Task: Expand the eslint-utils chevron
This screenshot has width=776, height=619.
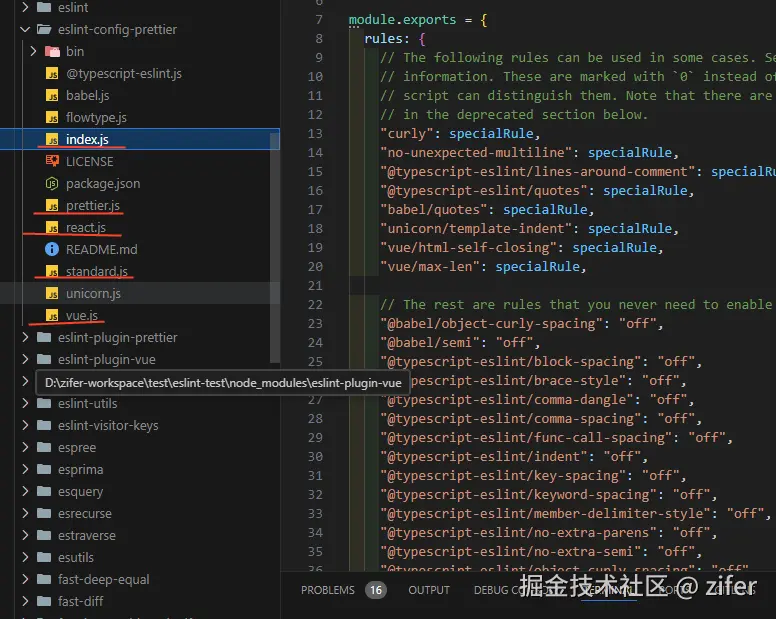Action: pos(25,403)
